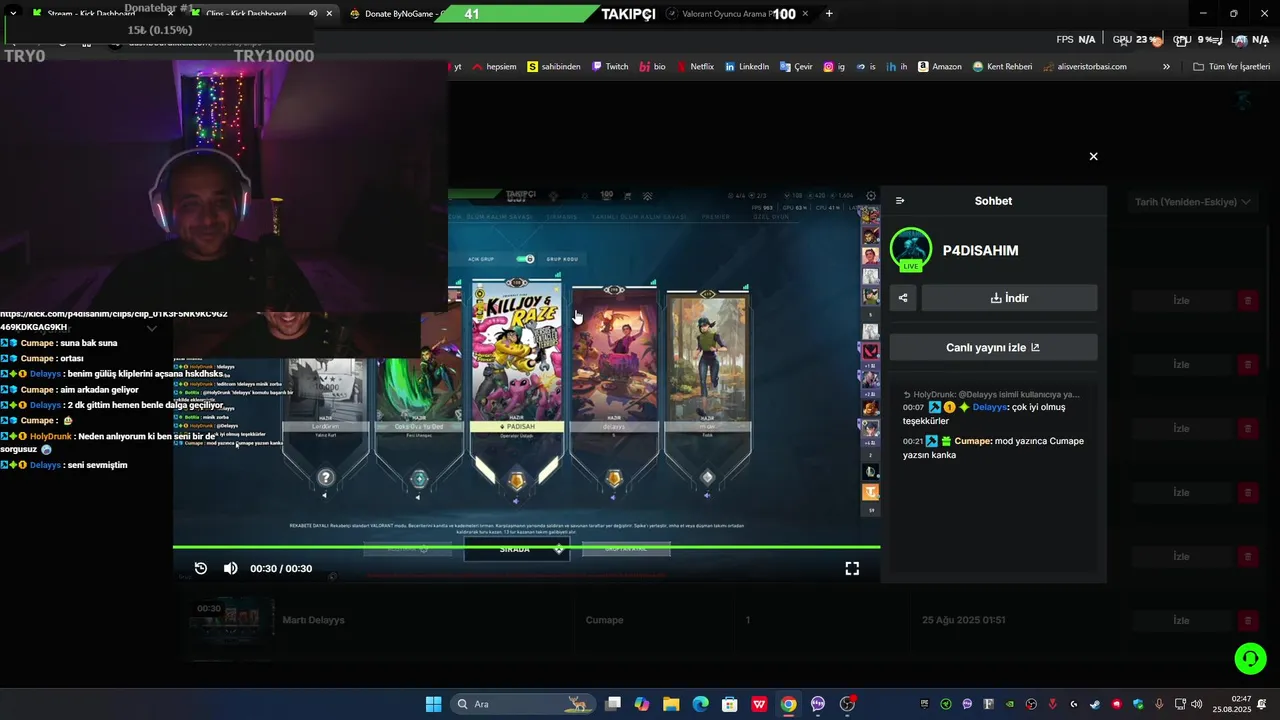The height and width of the screenshot is (720, 1280).
Task: Open the NVIDIA system tray icon
Action: tap(1010, 704)
